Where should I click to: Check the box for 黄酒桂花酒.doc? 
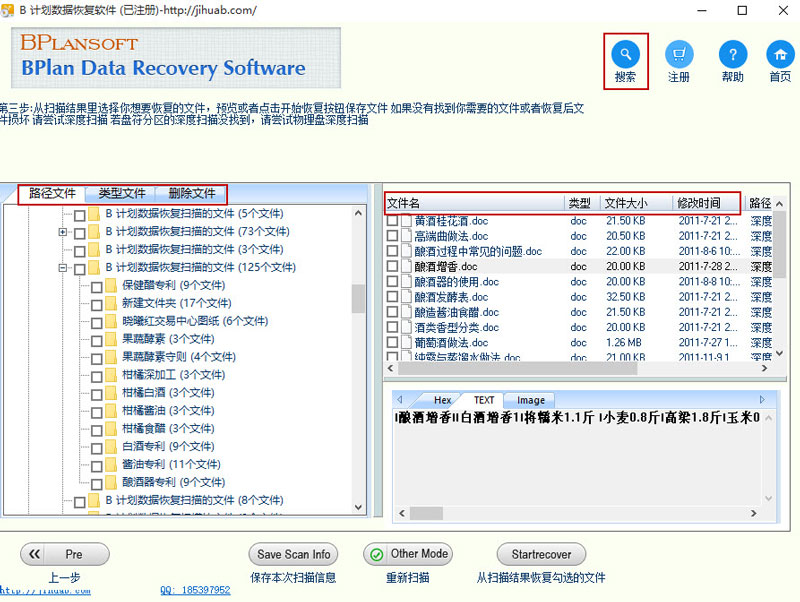[x=392, y=221]
